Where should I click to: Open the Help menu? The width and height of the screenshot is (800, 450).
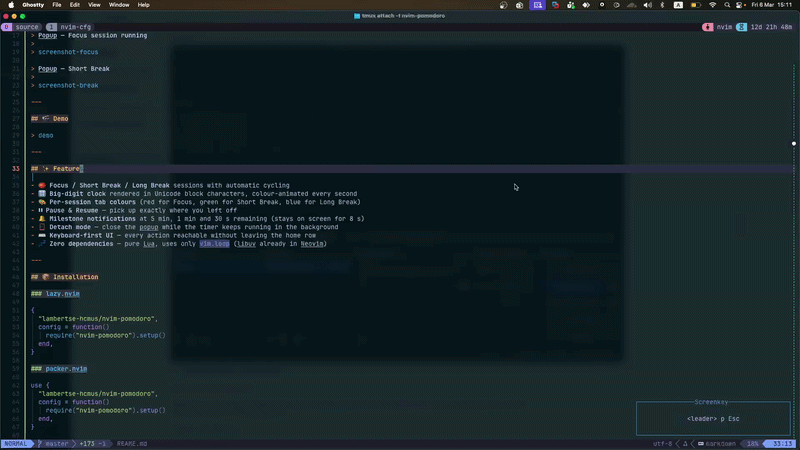click(x=143, y=5)
